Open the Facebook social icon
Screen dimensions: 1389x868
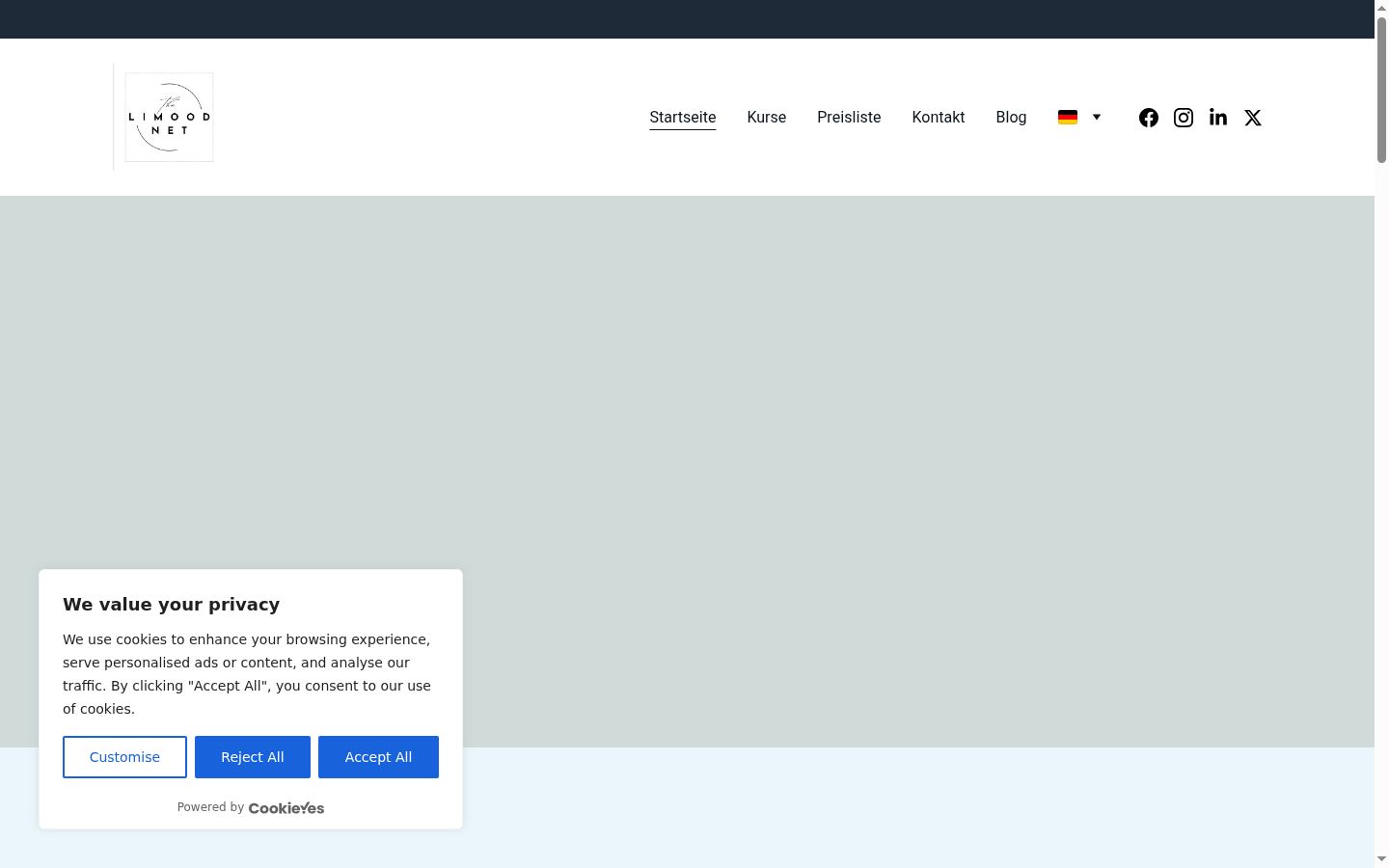coord(1148,118)
